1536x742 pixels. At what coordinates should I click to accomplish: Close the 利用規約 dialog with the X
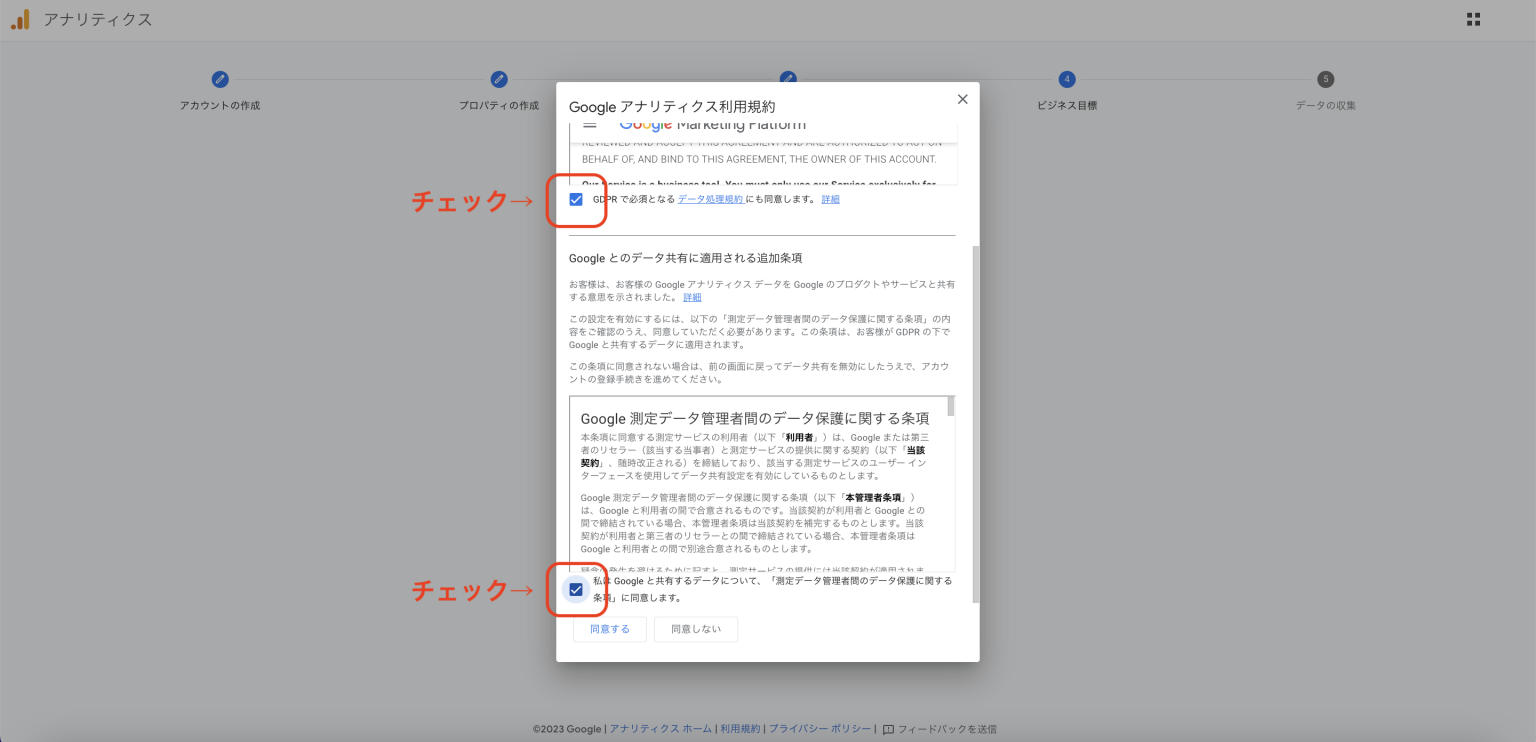[962, 99]
